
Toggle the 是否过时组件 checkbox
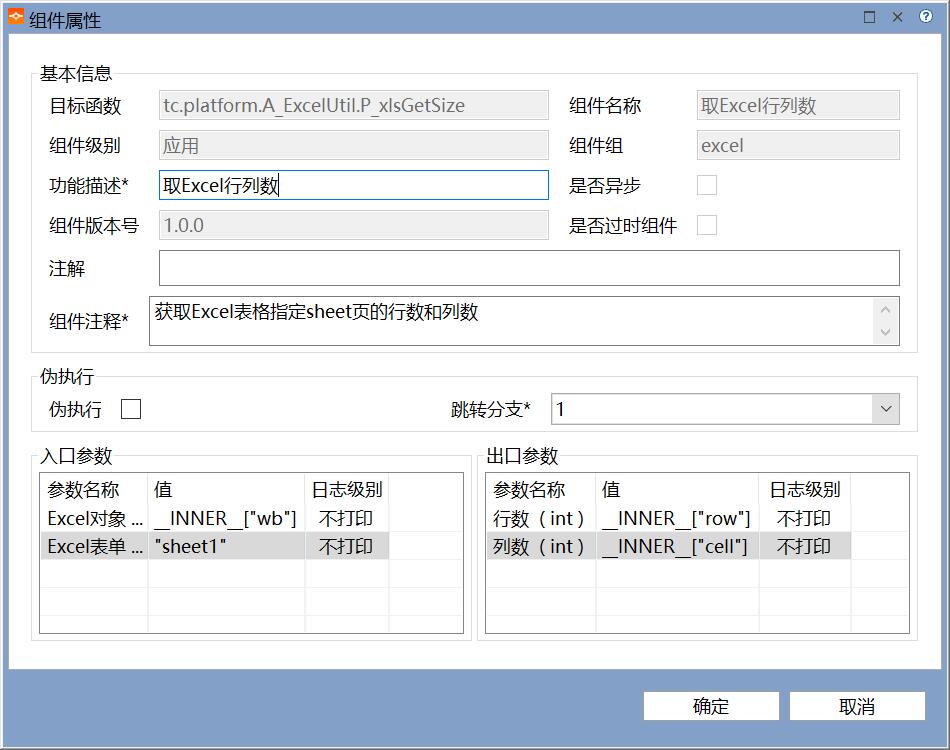click(x=706, y=225)
